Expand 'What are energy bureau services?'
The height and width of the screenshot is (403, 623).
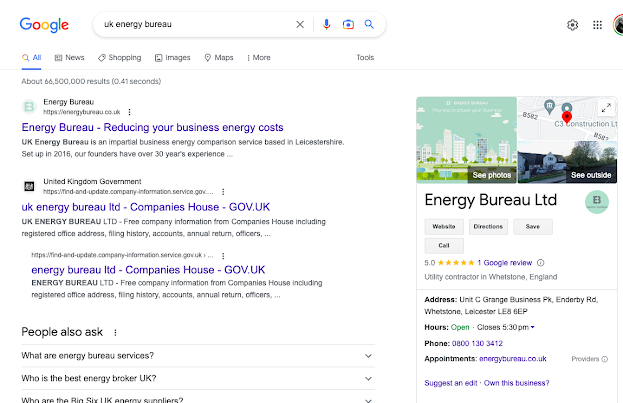pyautogui.click(x=198, y=356)
